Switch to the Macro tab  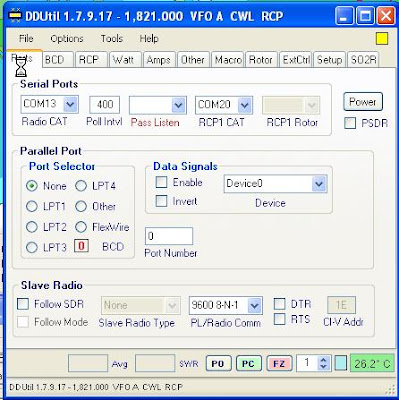[228, 60]
